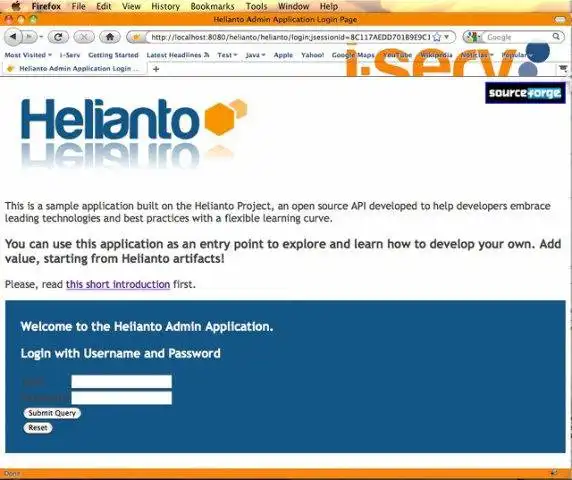Open the Yahoo! bookmark

[312, 55]
